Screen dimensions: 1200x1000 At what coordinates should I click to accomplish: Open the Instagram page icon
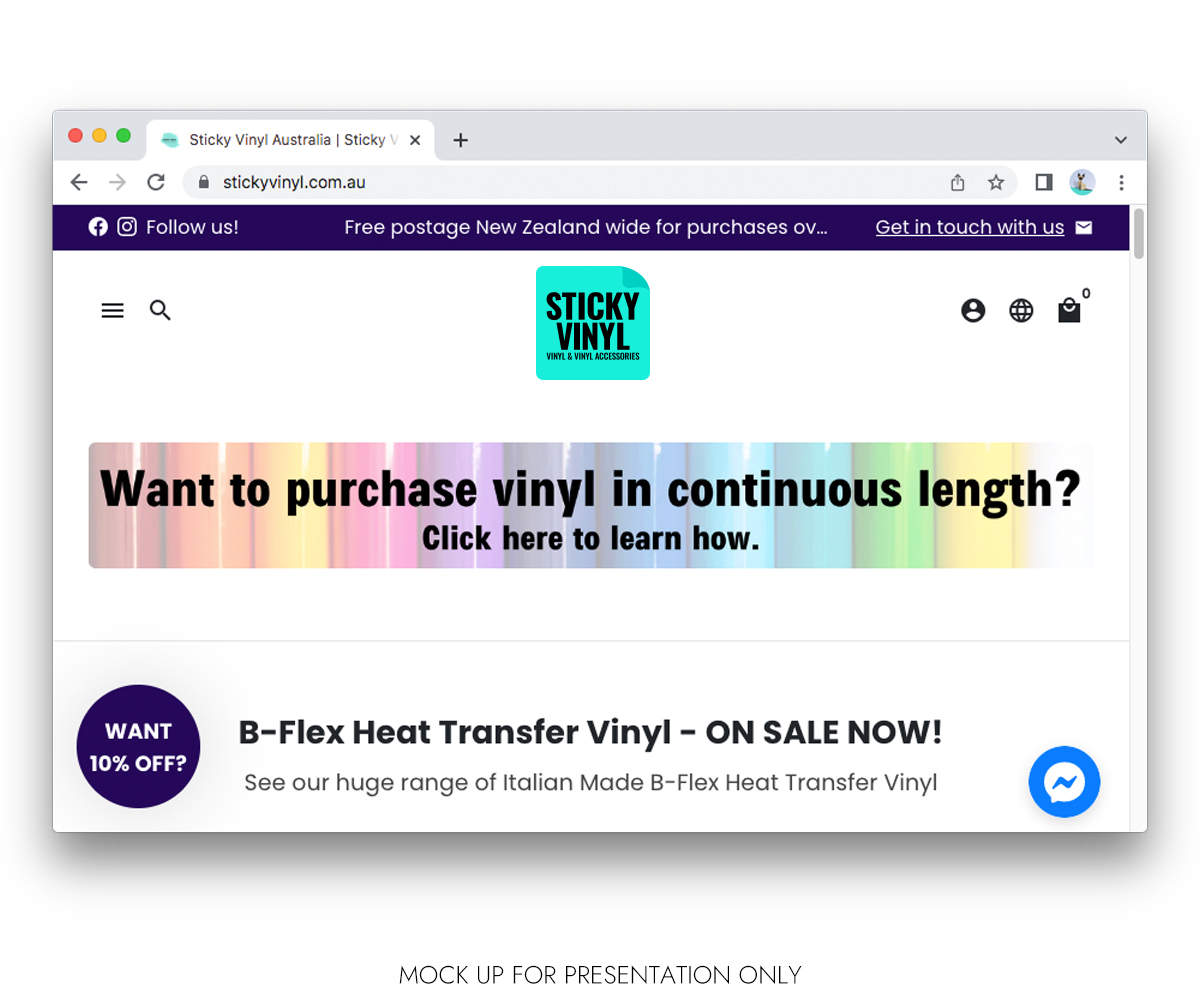click(127, 227)
